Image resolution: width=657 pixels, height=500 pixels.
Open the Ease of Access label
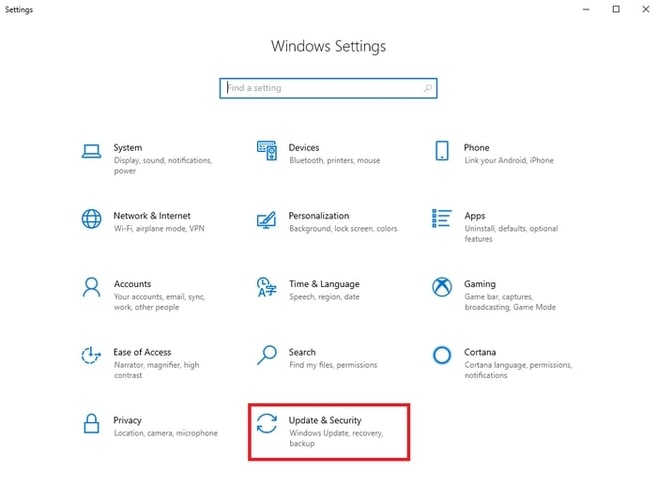click(x=142, y=352)
